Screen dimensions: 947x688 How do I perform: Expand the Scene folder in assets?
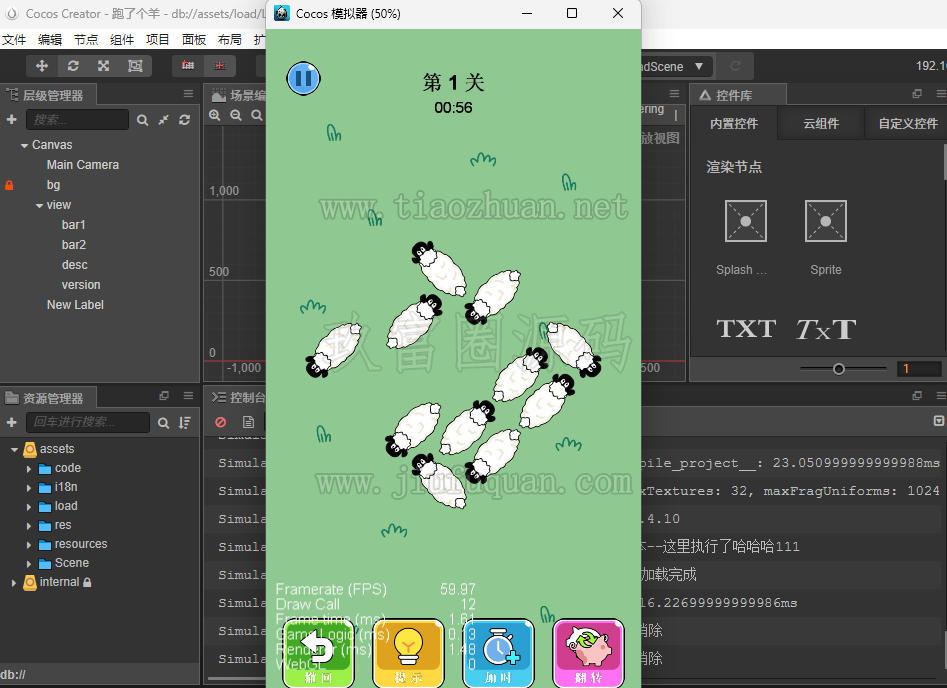29,564
